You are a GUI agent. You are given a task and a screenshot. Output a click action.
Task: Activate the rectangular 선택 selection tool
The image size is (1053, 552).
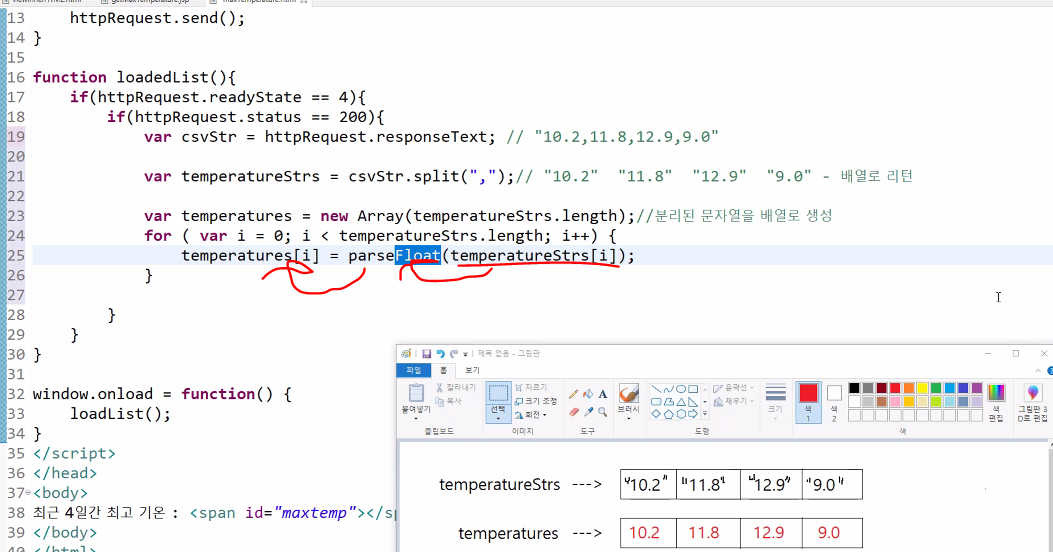tap(498, 393)
